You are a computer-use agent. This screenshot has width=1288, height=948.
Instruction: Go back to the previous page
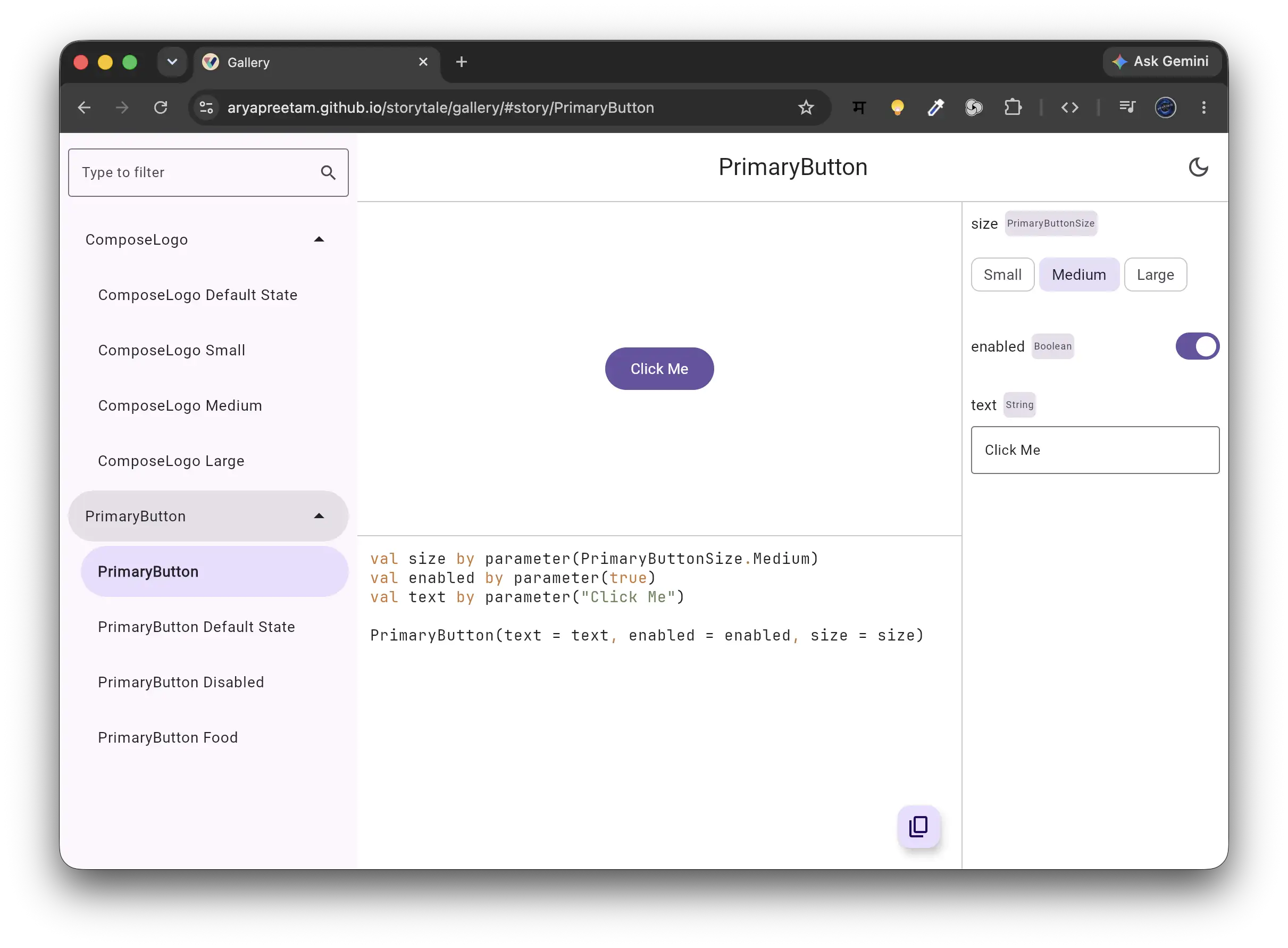tap(85, 107)
